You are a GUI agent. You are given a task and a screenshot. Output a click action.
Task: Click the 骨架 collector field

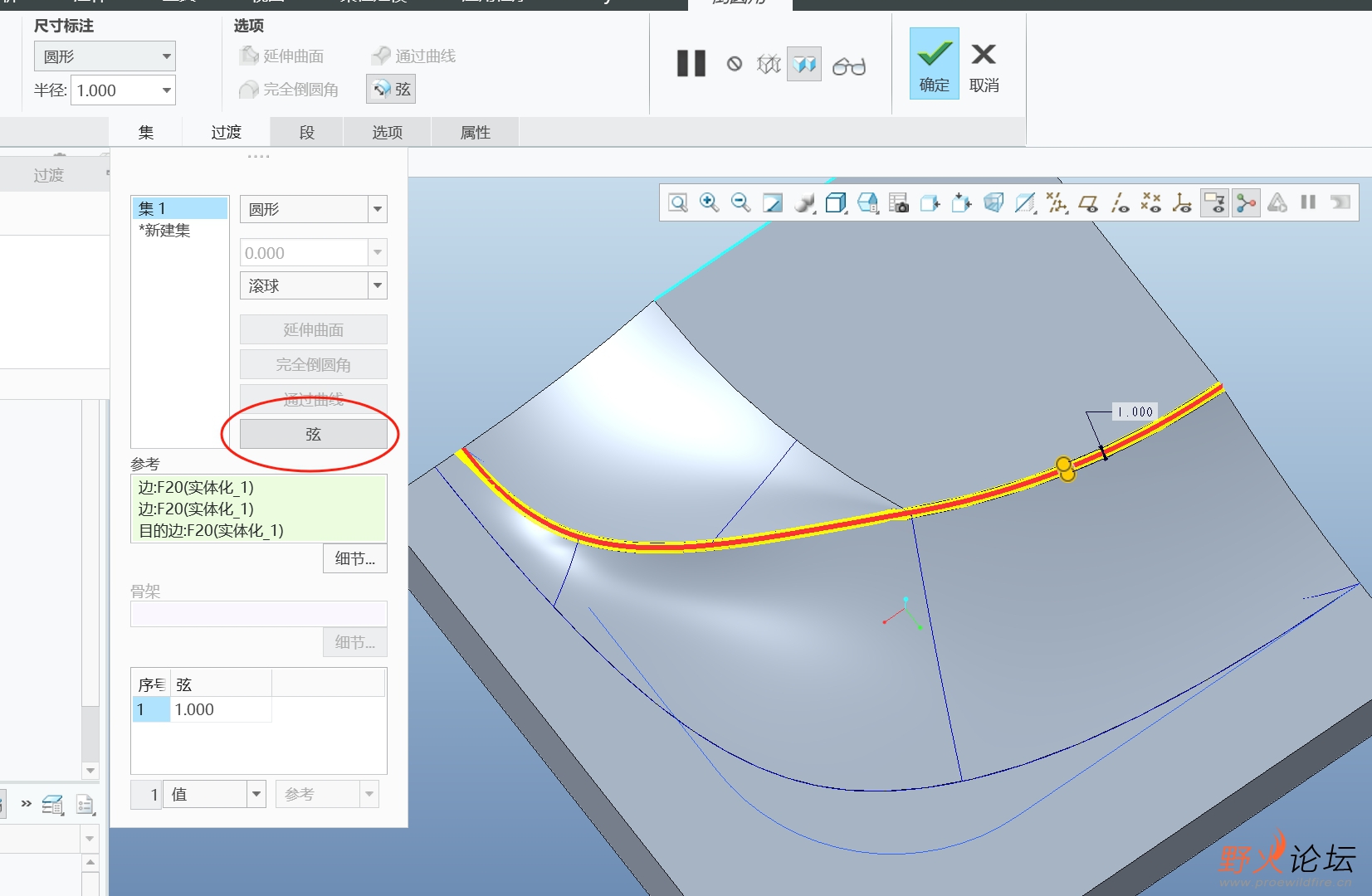pos(259,613)
